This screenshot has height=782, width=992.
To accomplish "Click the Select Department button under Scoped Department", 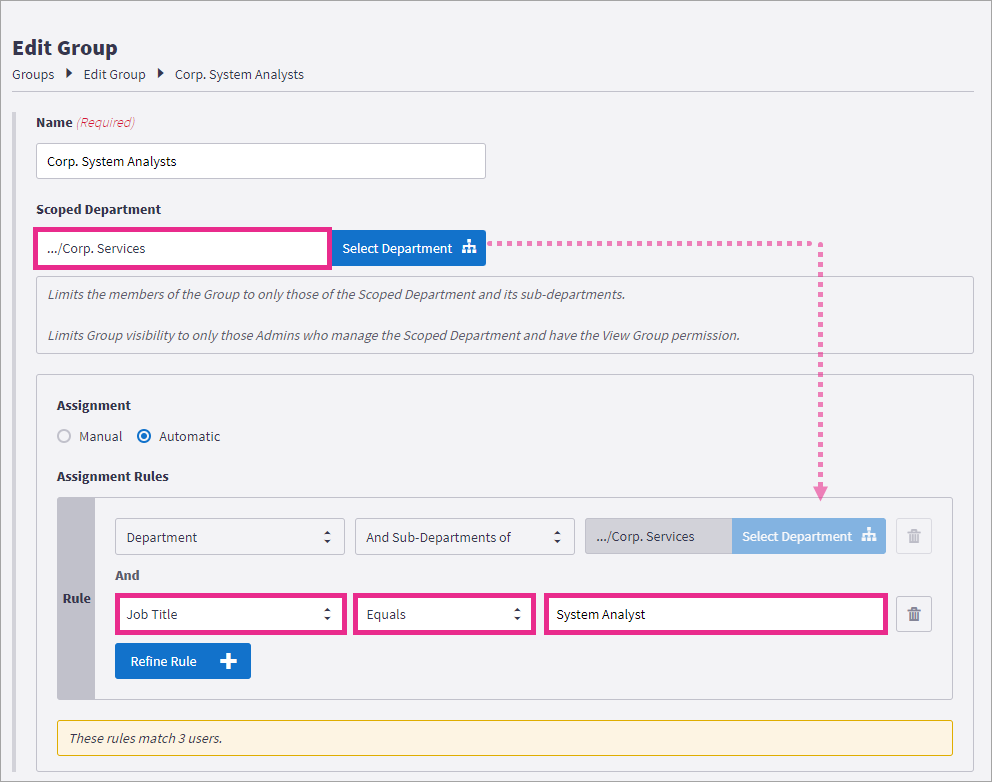I will tap(409, 248).
